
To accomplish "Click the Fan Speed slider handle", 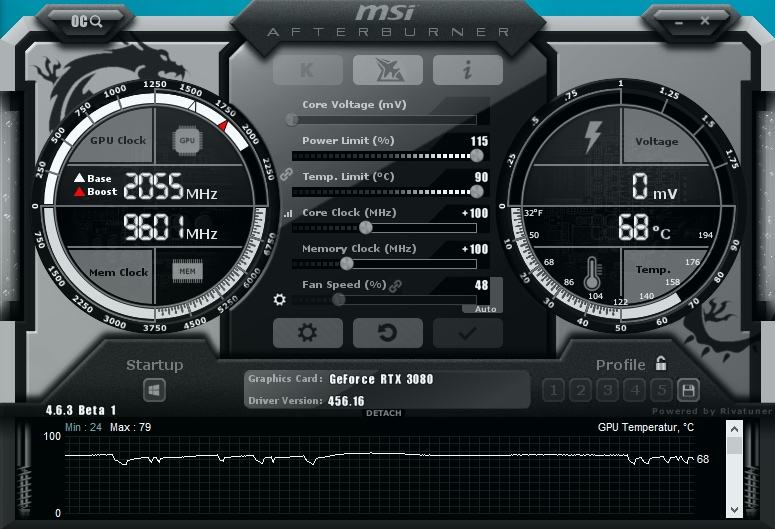I will click(x=339, y=299).
